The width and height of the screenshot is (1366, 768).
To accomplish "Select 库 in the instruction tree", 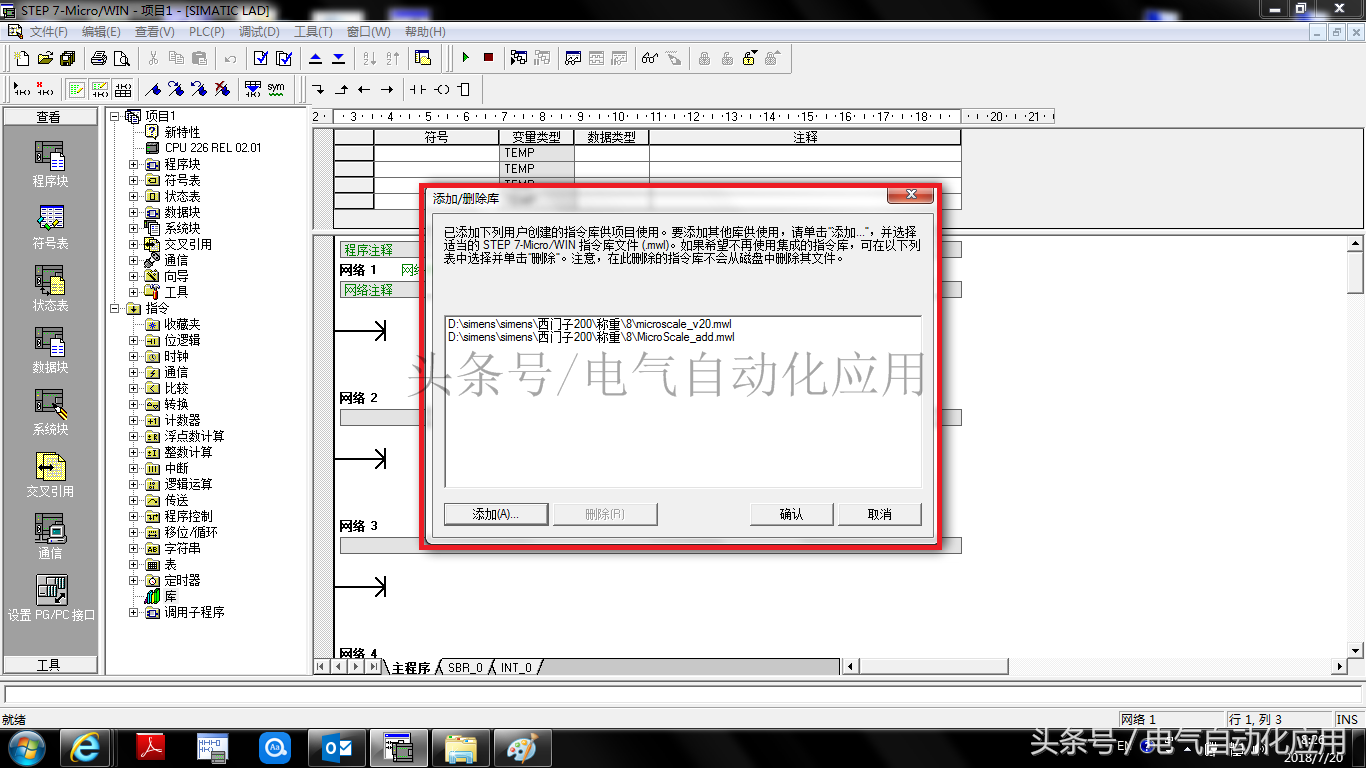I will (170, 596).
